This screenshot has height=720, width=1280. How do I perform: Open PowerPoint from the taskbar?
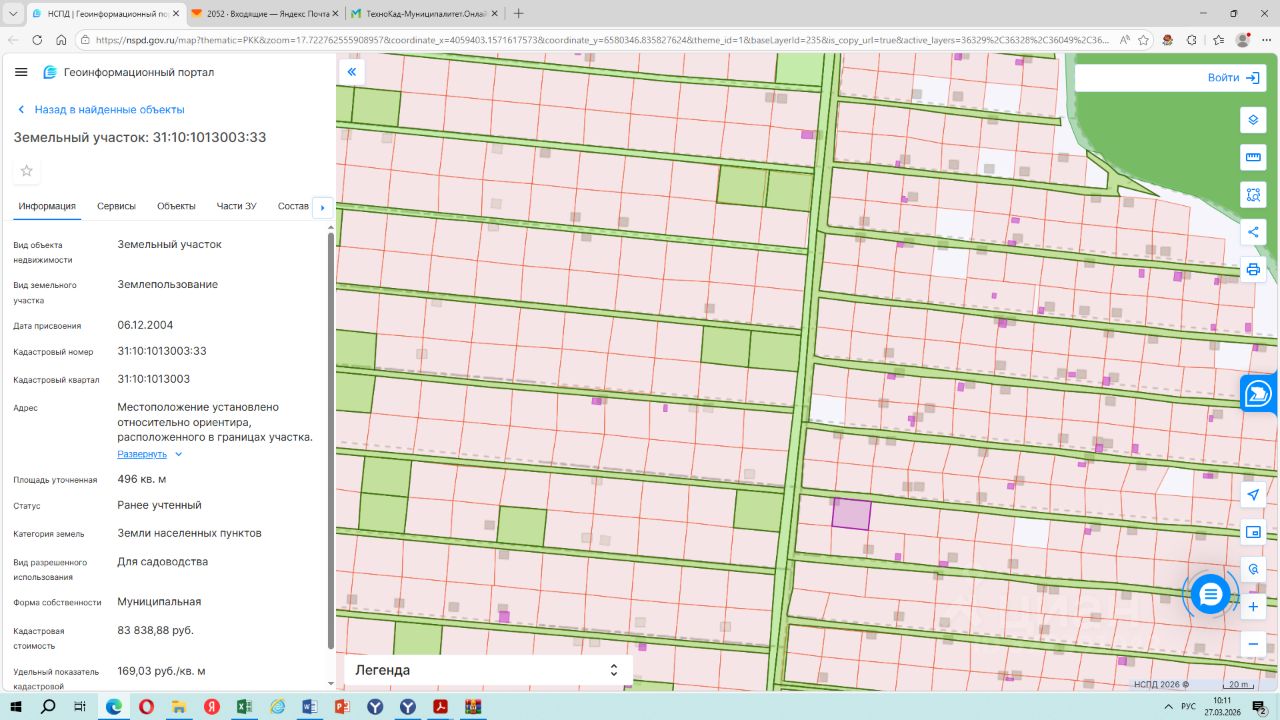pos(341,706)
